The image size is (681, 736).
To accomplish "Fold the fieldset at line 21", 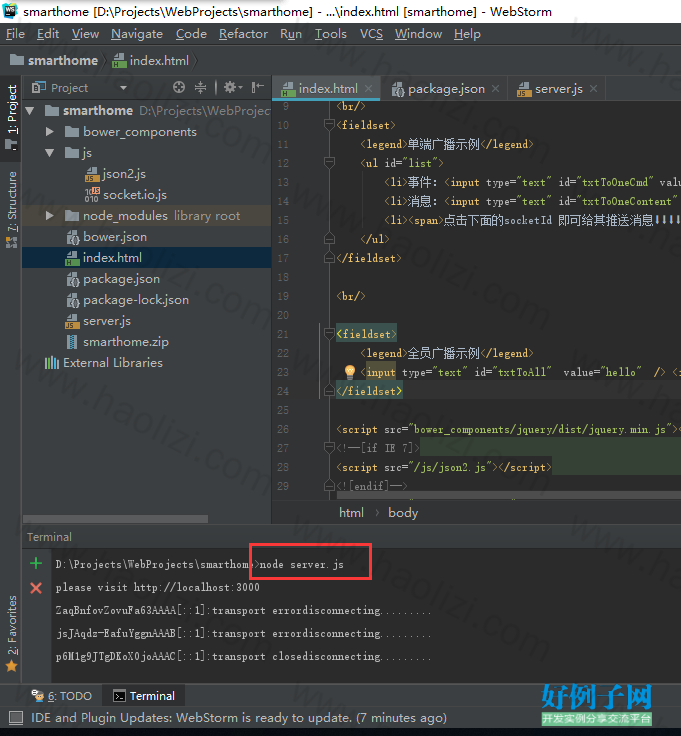I will tap(329, 334).
